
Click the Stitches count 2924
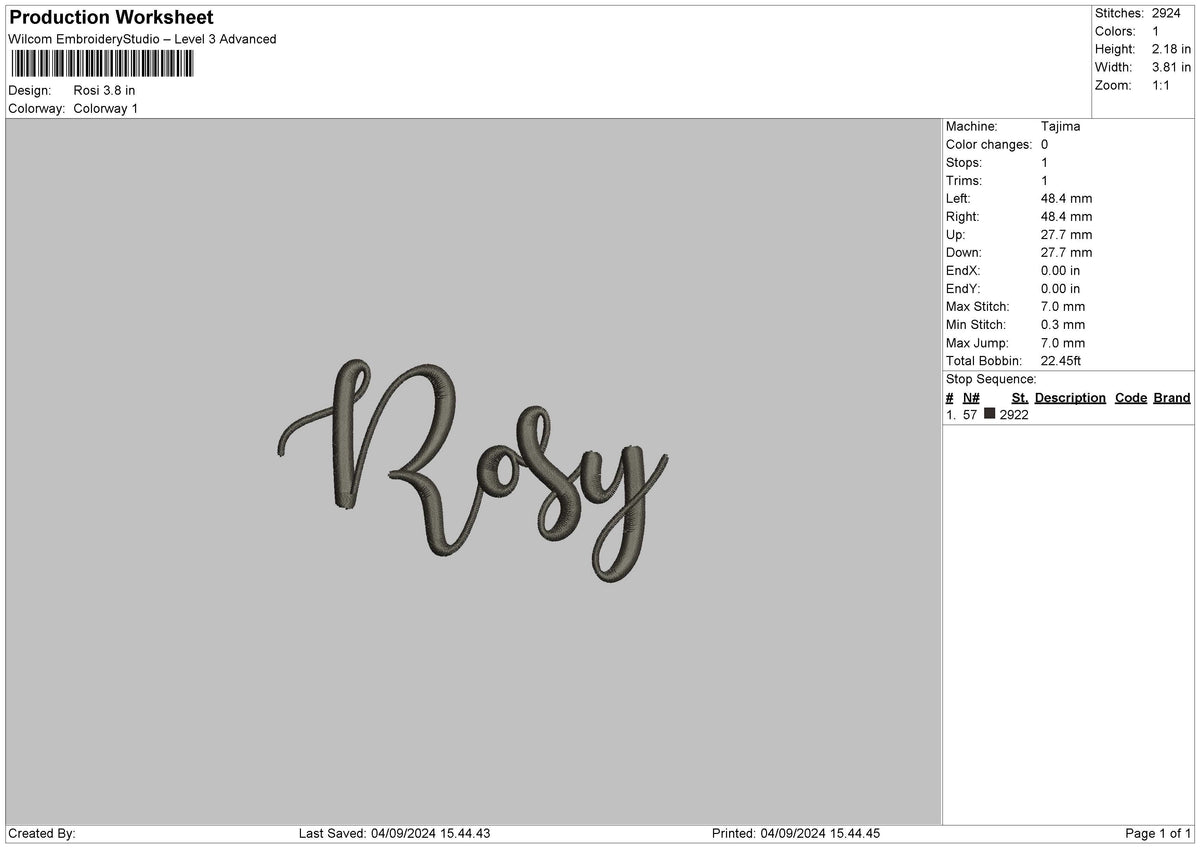1167,13
